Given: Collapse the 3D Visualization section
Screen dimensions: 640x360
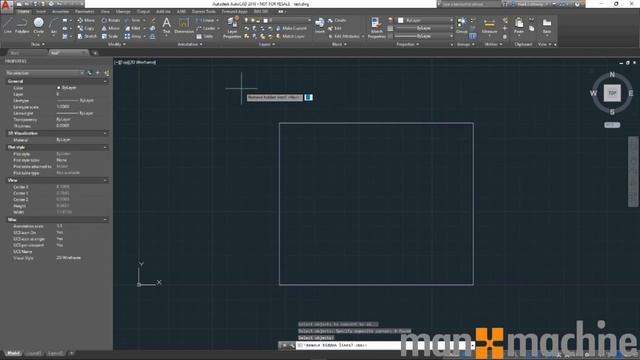Looking at the screenshot, I should point(105,133).
